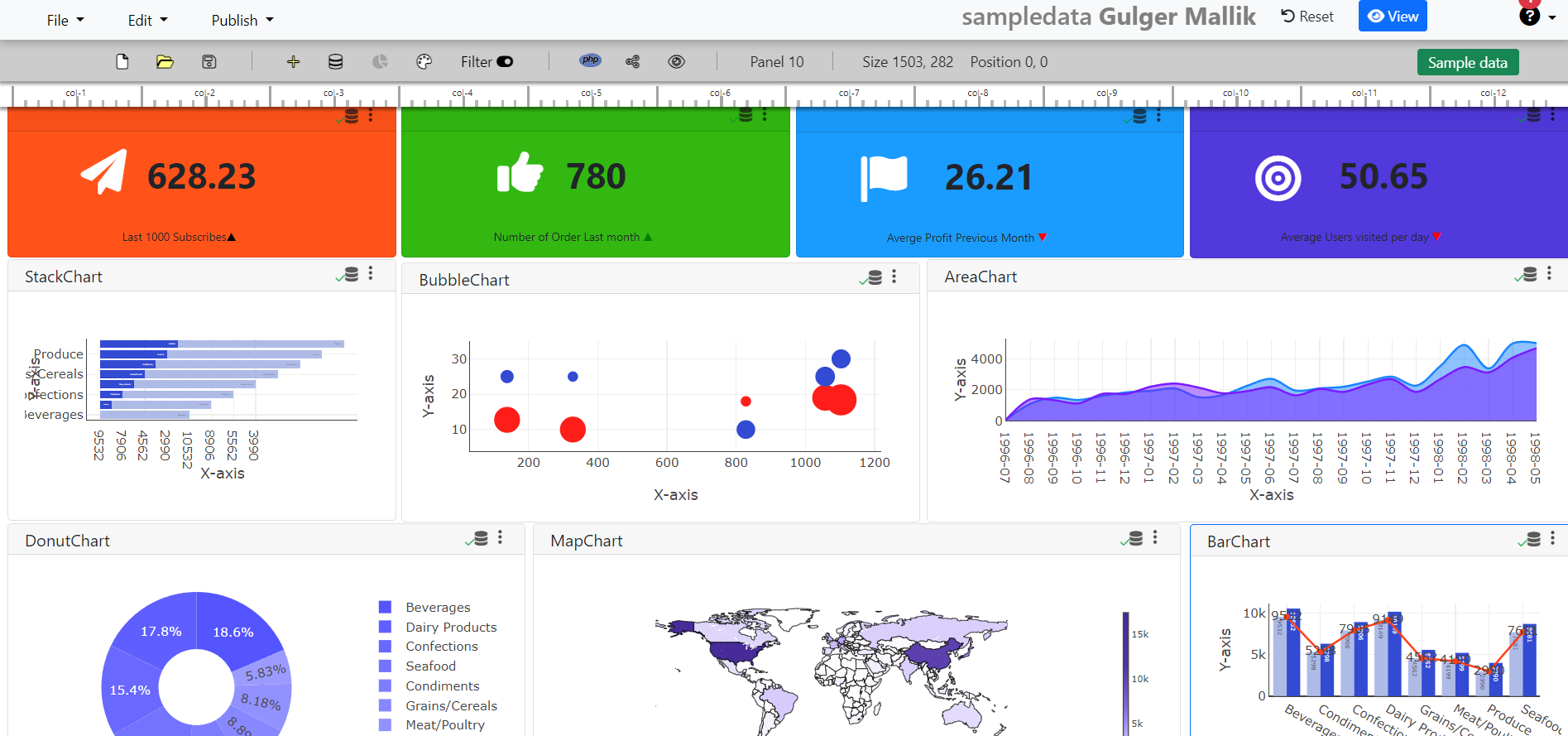The height and width of the screenshot is (736, 1568).
Task: Open the File dropdown menu
Action: (65, 21)
